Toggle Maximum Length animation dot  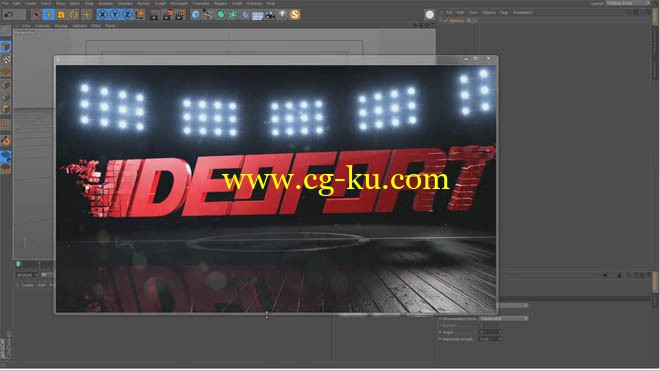click(x=440, y=339)
